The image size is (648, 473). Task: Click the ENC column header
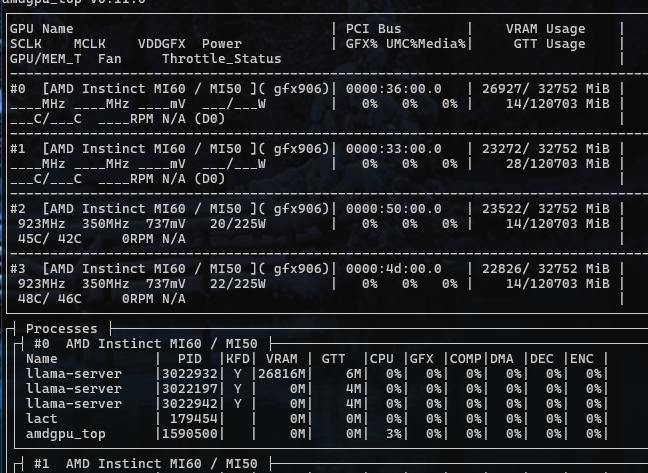581,359
